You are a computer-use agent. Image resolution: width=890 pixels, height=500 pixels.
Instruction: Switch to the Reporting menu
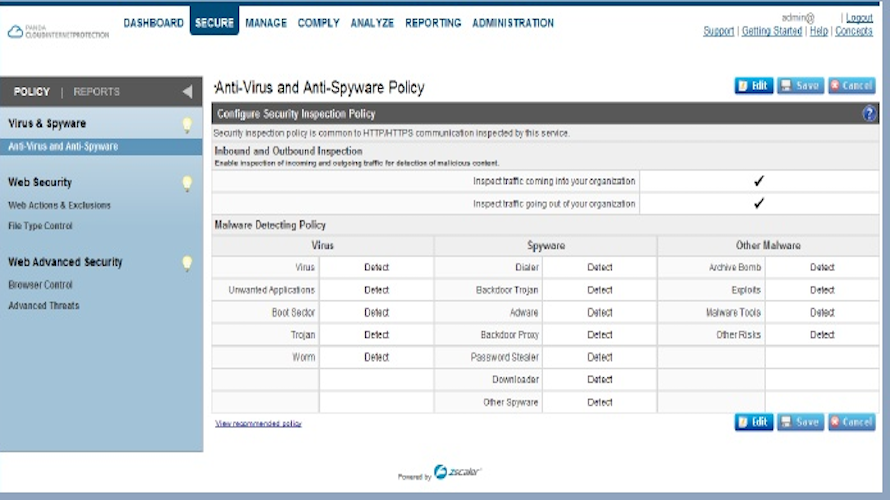[x=433, y=23]
